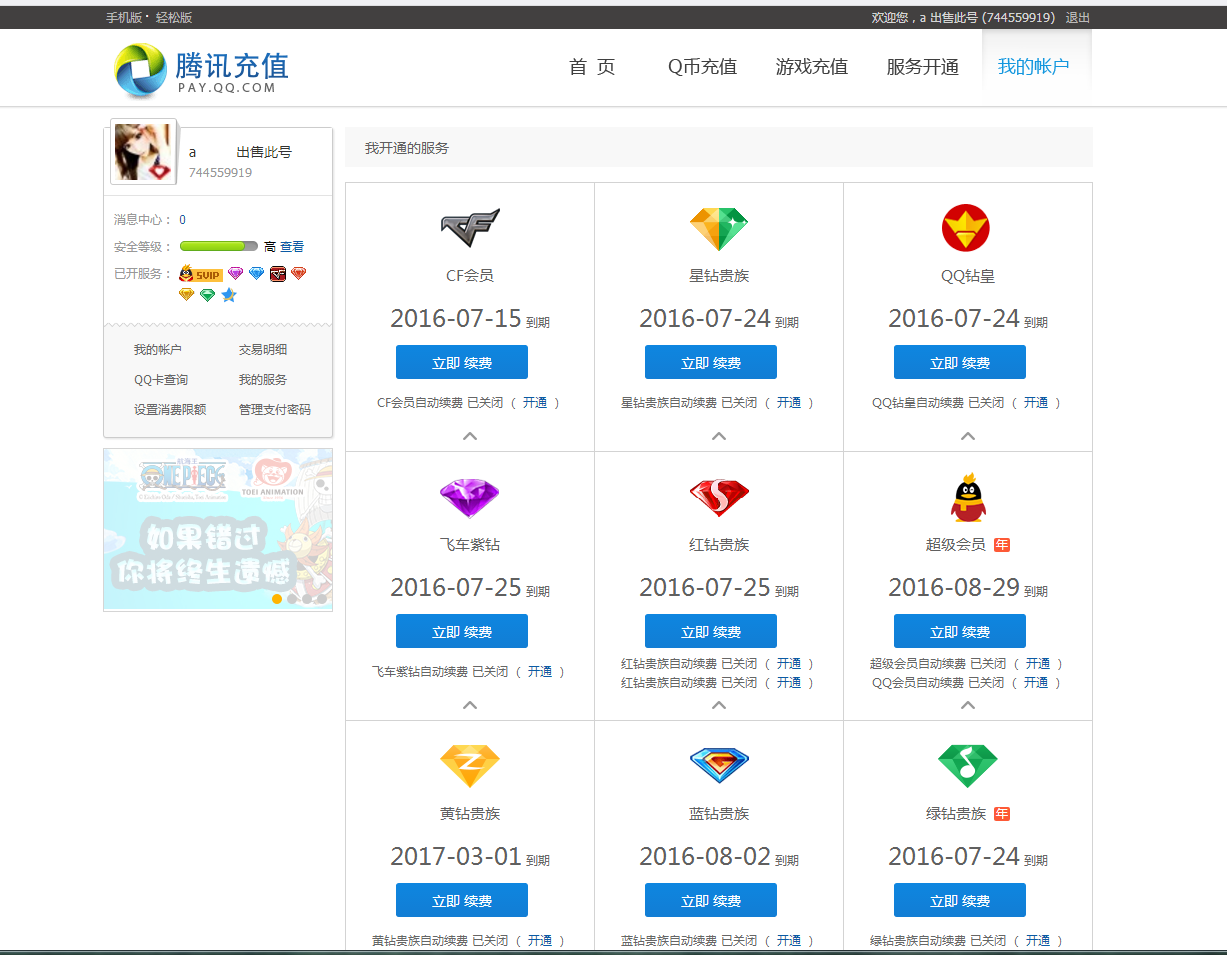The height and width of the screenshot is (955, 1227).
Task: Click 立即续费 for QQ钻皇
Action: [x=960, y=362]
